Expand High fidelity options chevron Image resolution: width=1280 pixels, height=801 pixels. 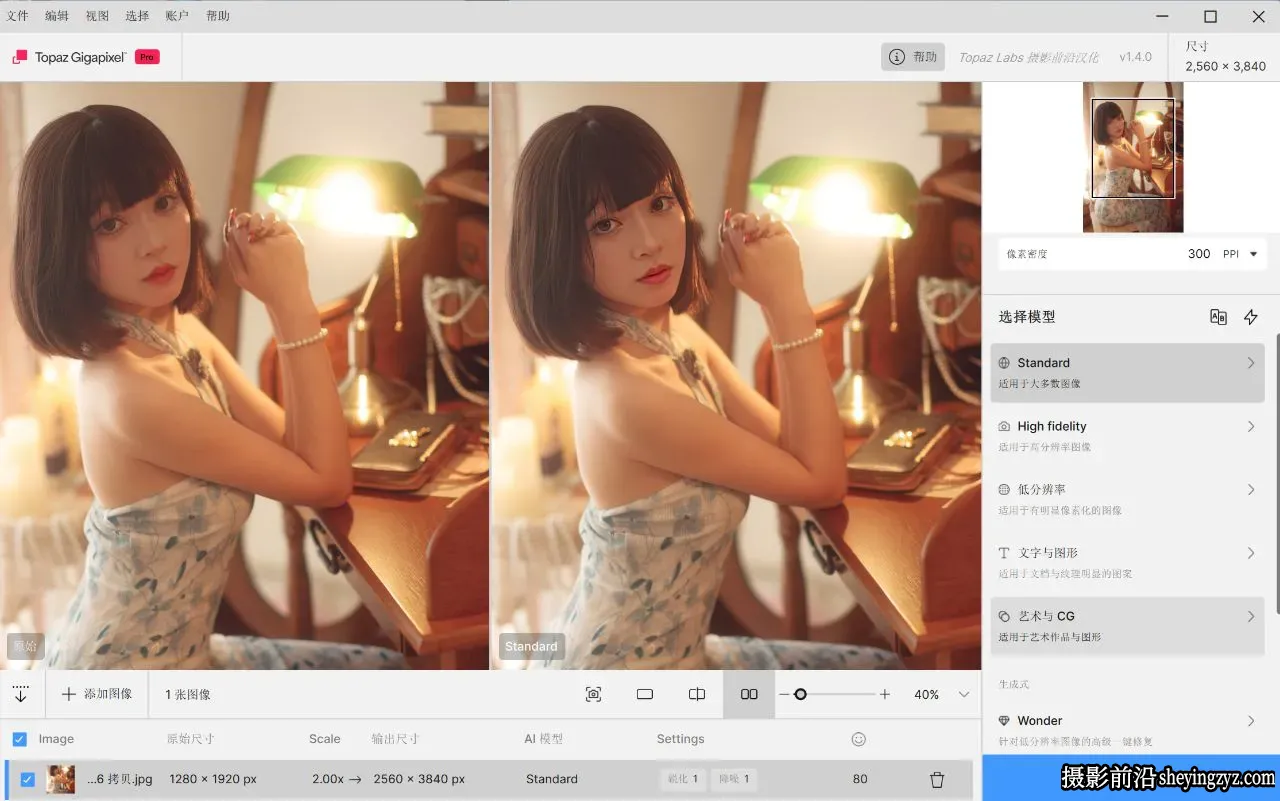(x=1250, y=426)
